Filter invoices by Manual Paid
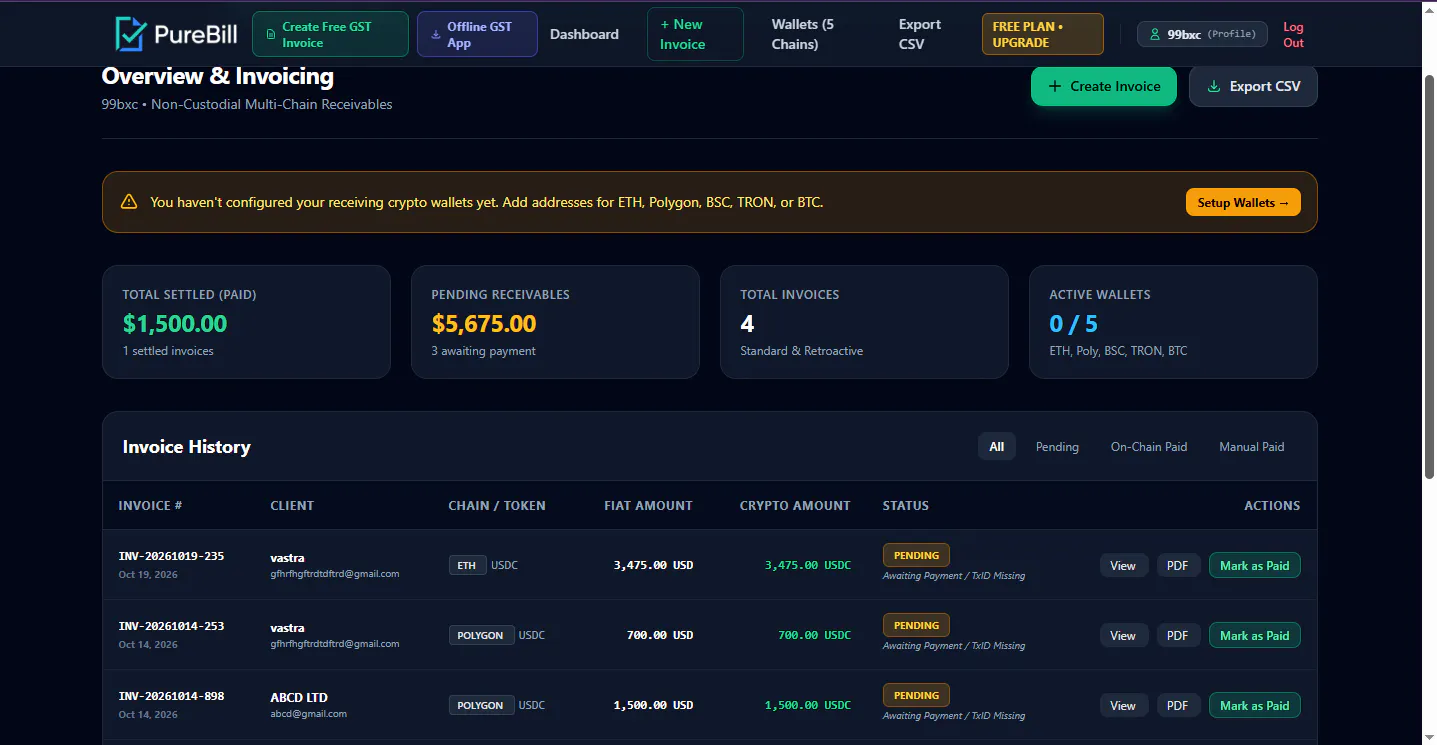This screenshot has height=745, width=1437. click(x=1252, y=446)
